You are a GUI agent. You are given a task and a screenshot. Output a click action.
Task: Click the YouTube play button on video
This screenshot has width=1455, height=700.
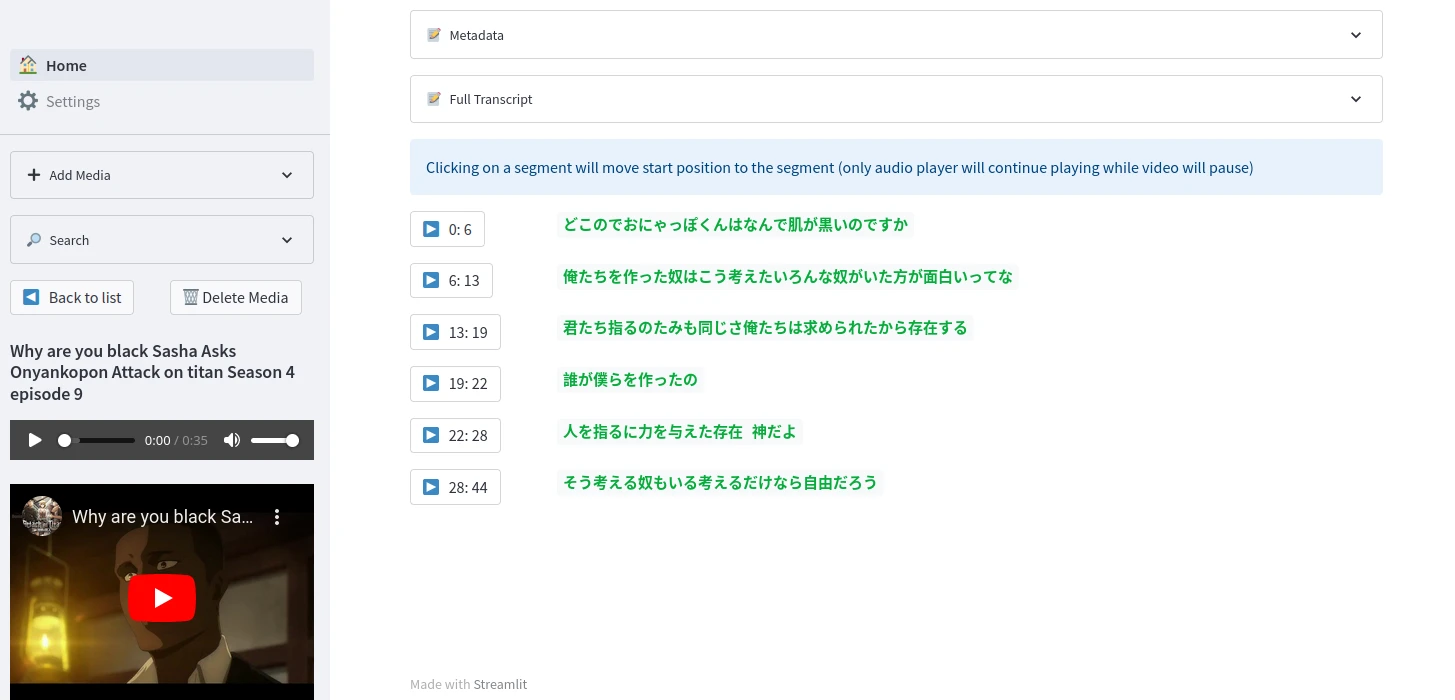[x=162, y=598]
